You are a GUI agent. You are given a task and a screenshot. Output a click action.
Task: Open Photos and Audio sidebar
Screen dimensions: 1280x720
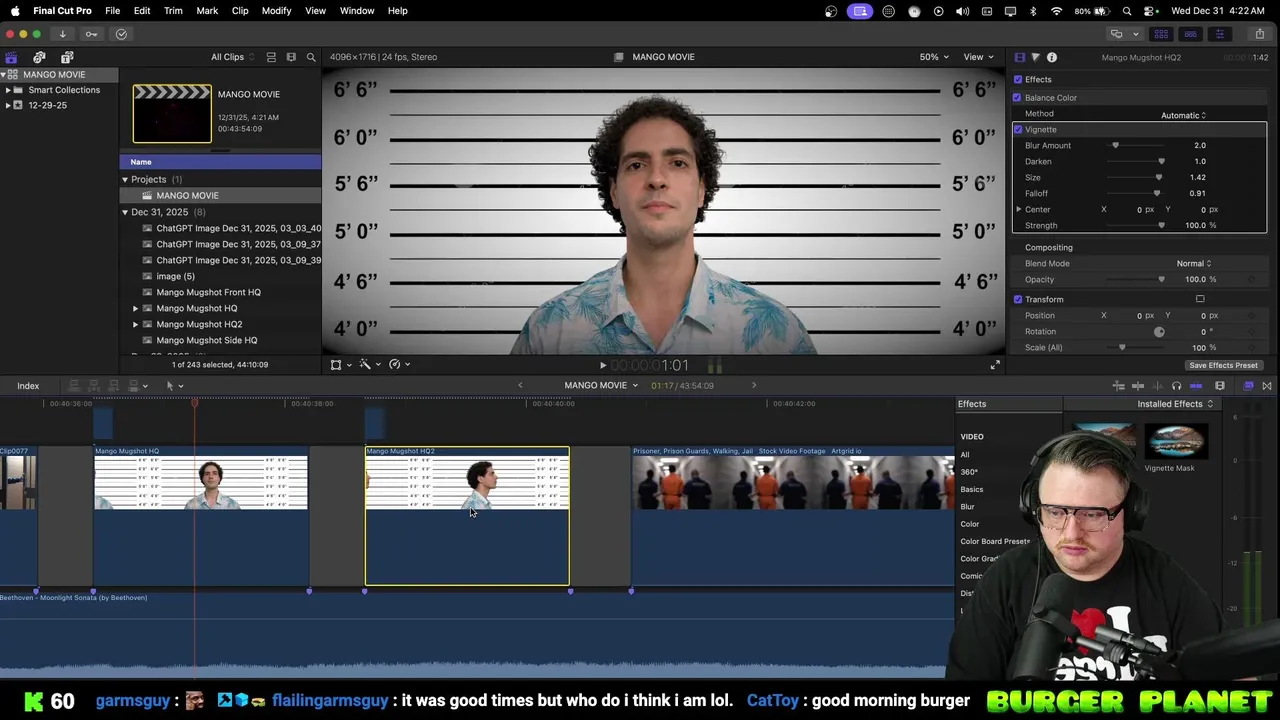tap(39, 57)
